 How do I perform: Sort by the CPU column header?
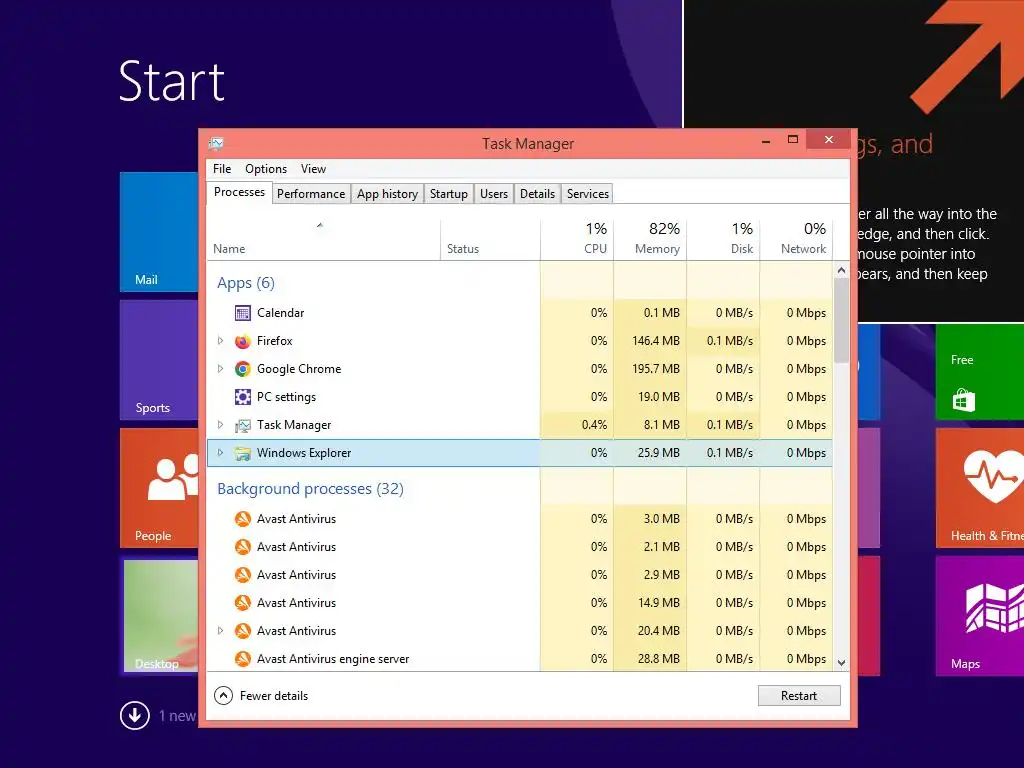coord(577,238)
